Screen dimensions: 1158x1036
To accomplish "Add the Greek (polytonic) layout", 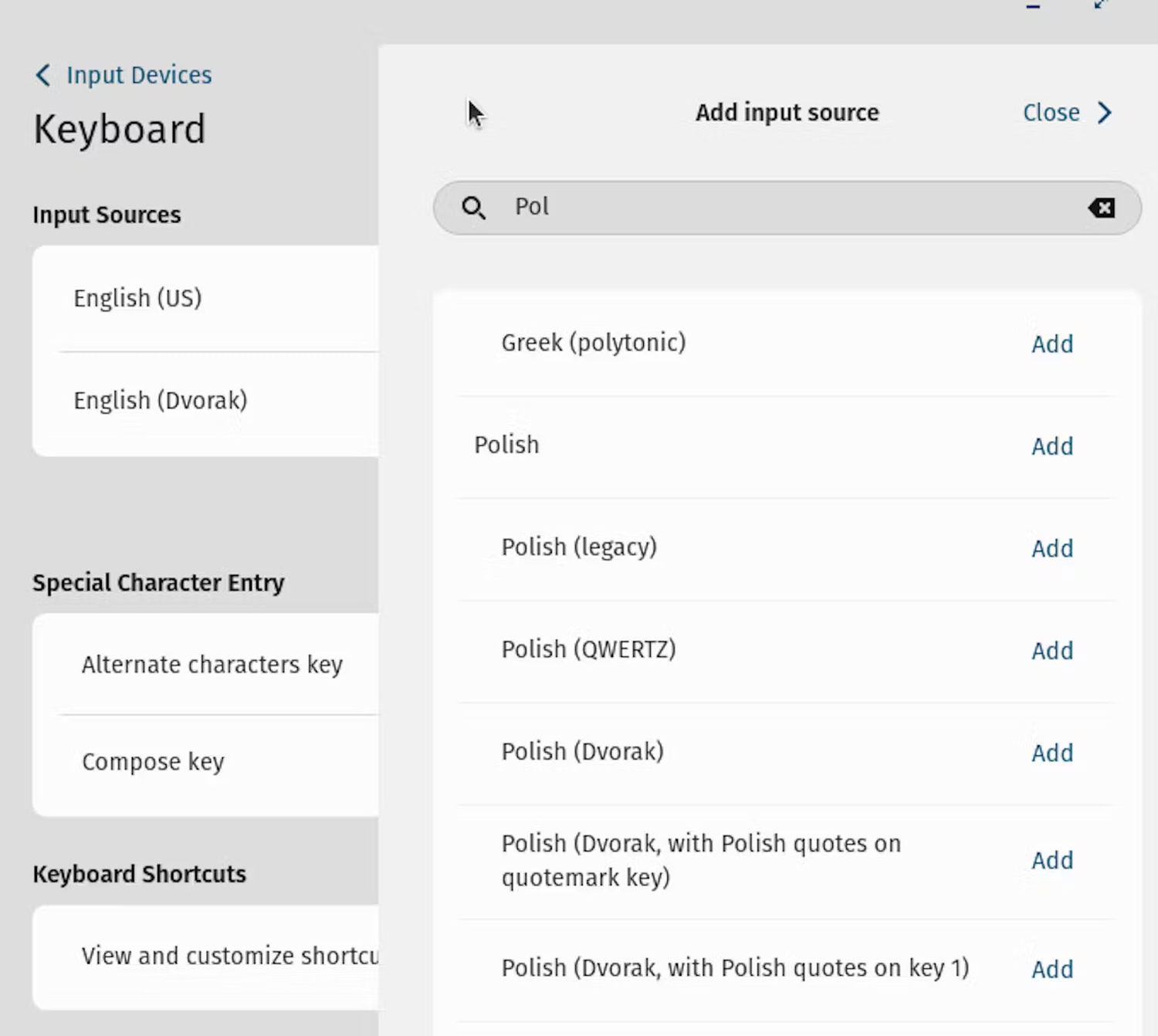I will click(1051, 344).
